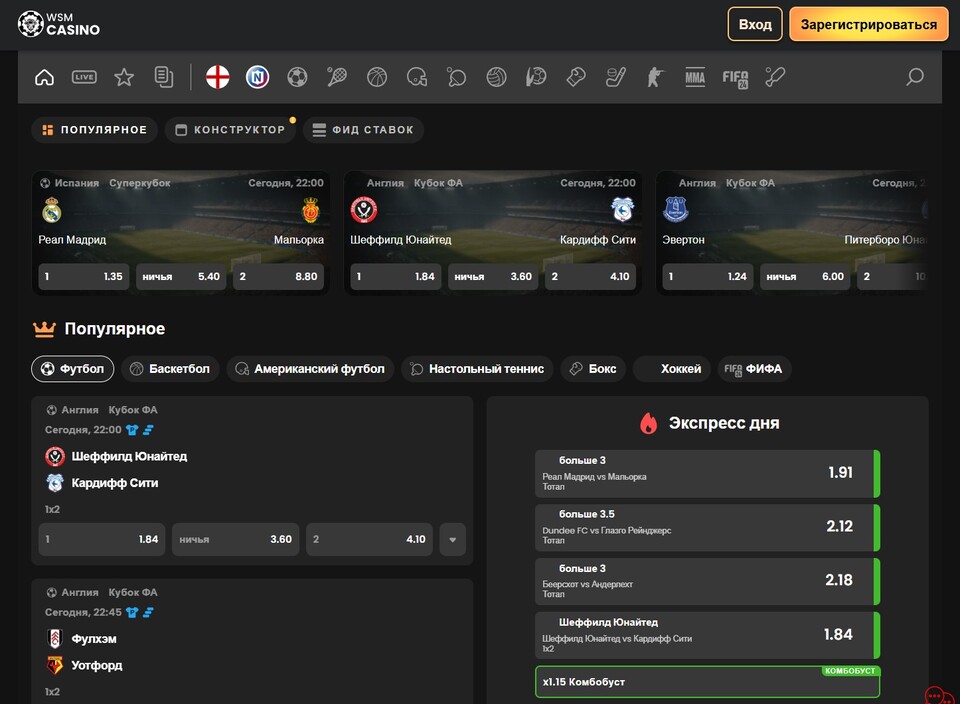Switch to the Конструктор tab
Image resolution: width=960 pixels, height=704 pixels.
click(230, 130)
